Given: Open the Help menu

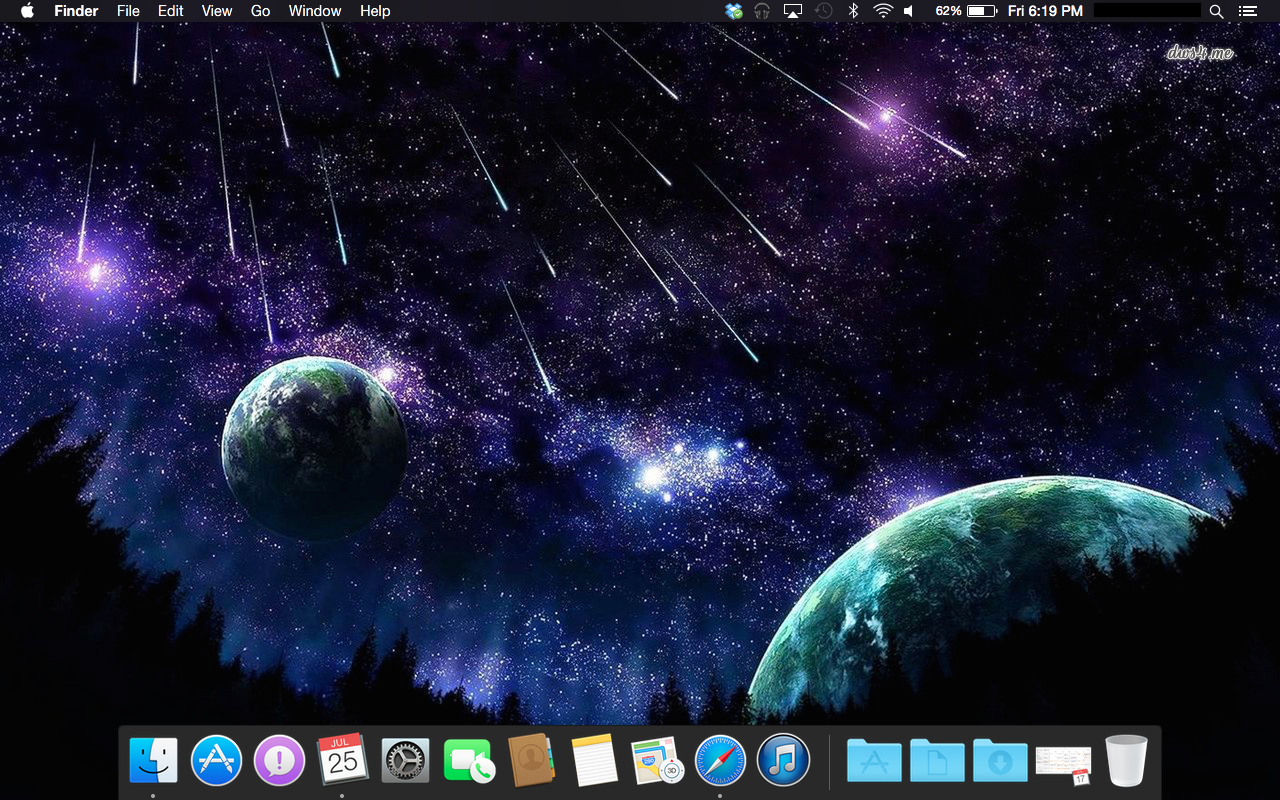Looking at the screenshot, I should tap(375, 11).
